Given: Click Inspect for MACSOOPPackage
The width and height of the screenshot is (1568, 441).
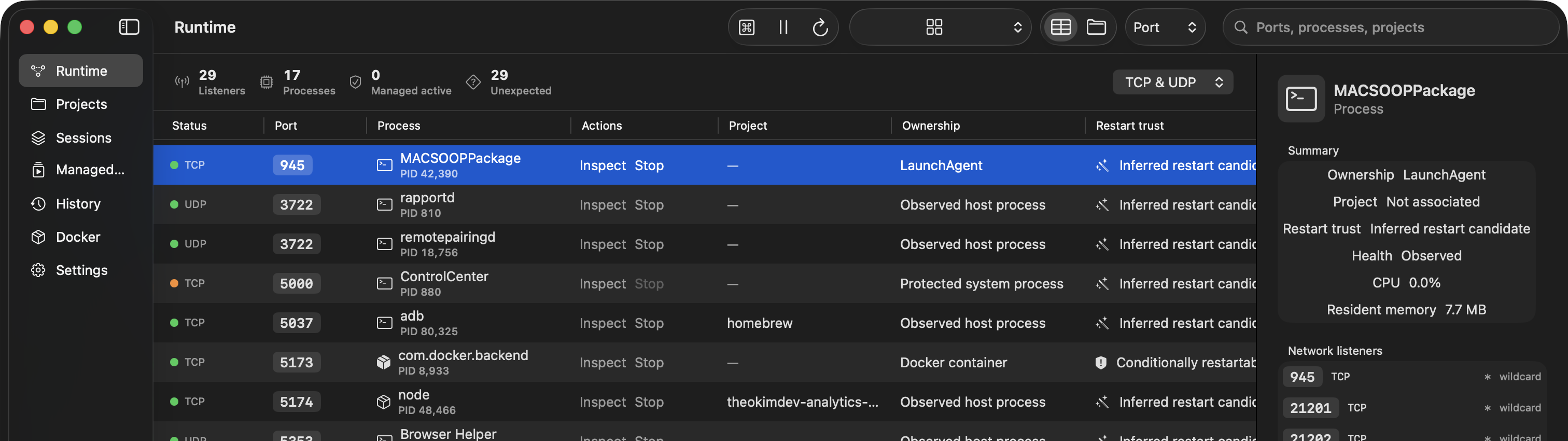Looking at the screenshot, I should (603, 166).
